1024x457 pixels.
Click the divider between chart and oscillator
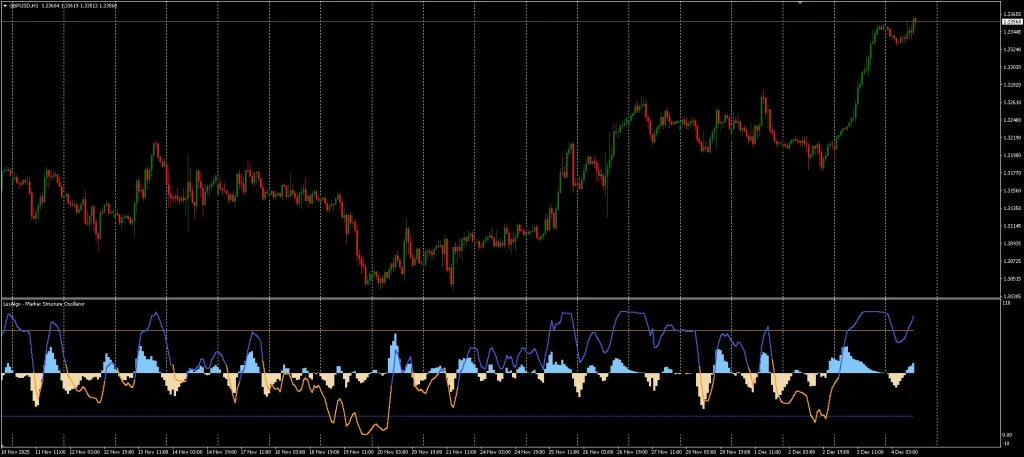click(500, 299)
